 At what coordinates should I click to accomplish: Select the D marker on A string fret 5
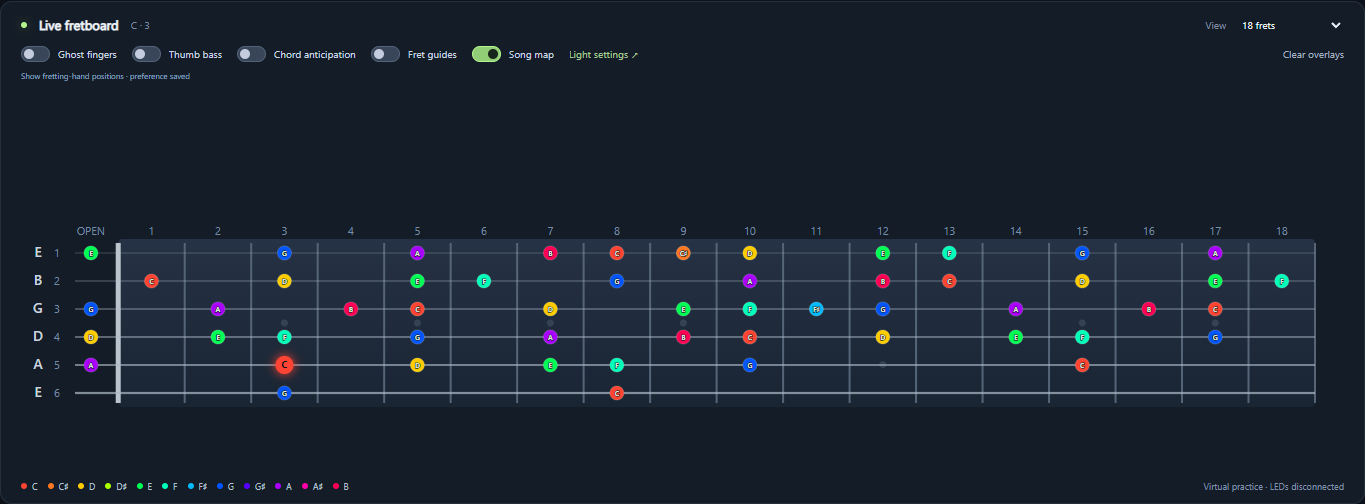417,365
